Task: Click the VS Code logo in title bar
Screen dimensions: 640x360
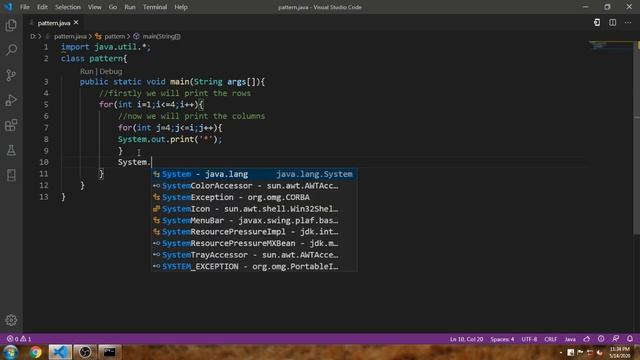Action: coord(8,7)
